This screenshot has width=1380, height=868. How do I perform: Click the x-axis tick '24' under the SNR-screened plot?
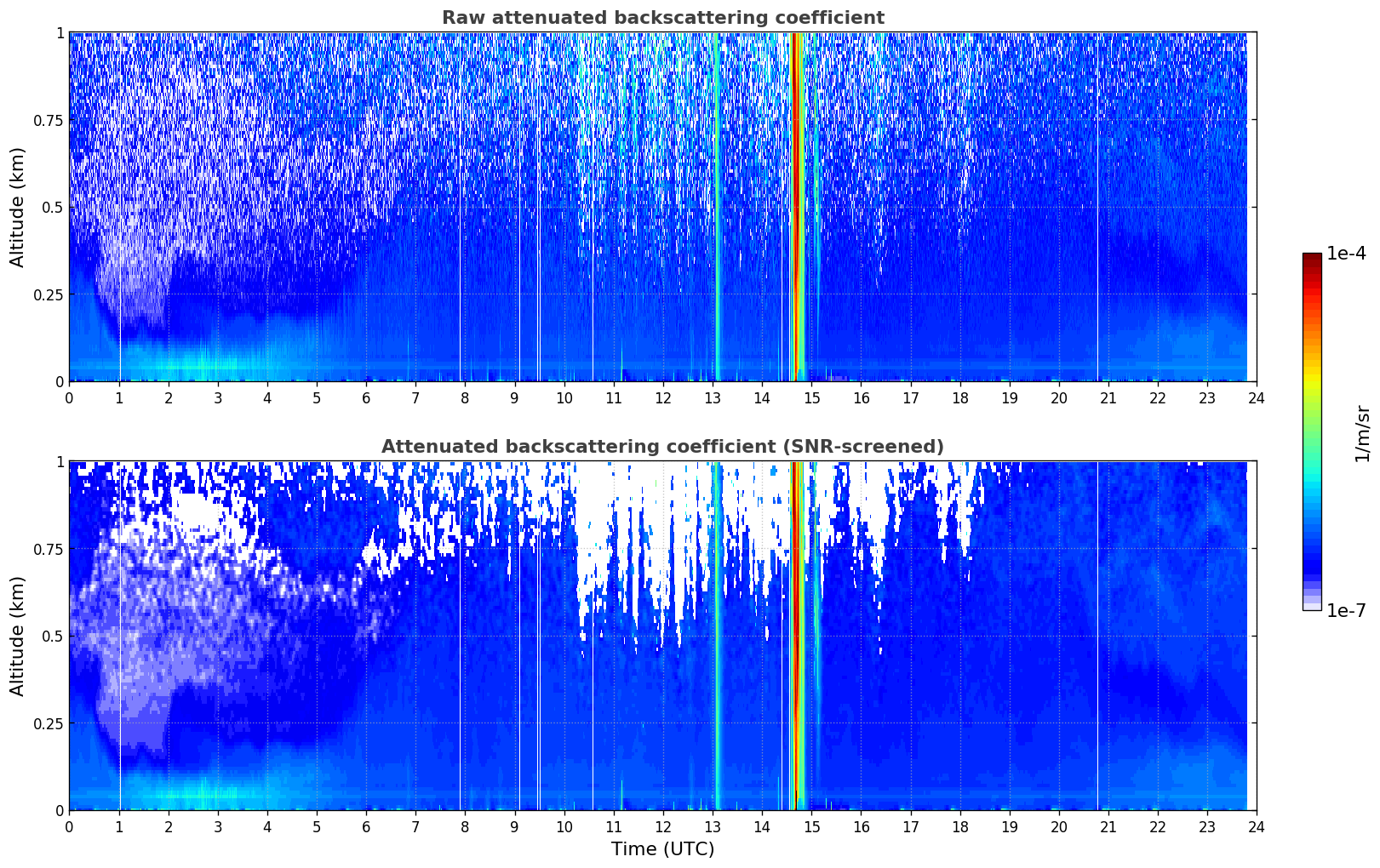(1257, 827)
